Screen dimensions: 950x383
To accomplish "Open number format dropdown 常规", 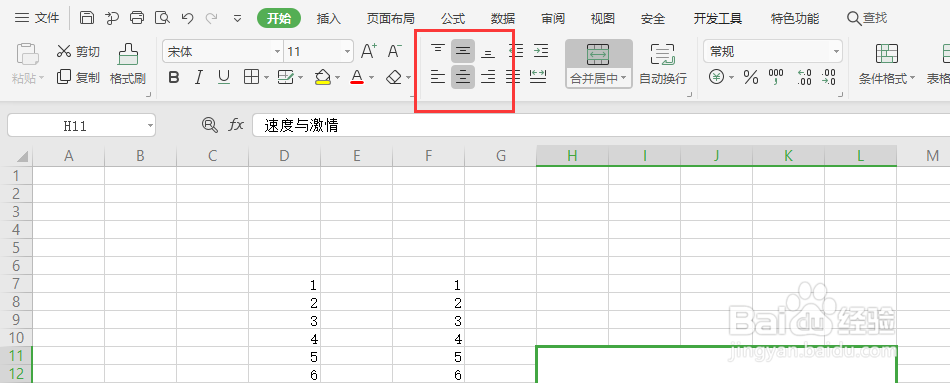I will pos(837,52).
